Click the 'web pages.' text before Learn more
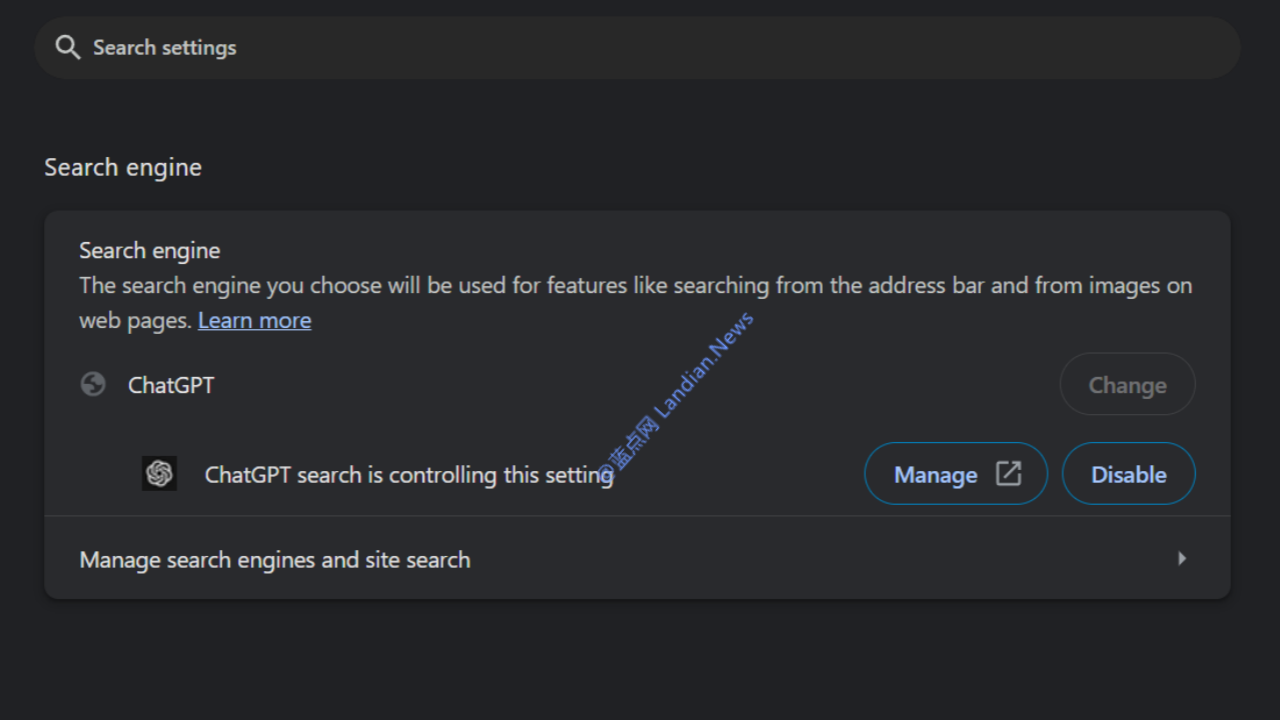 coord(135,320)
